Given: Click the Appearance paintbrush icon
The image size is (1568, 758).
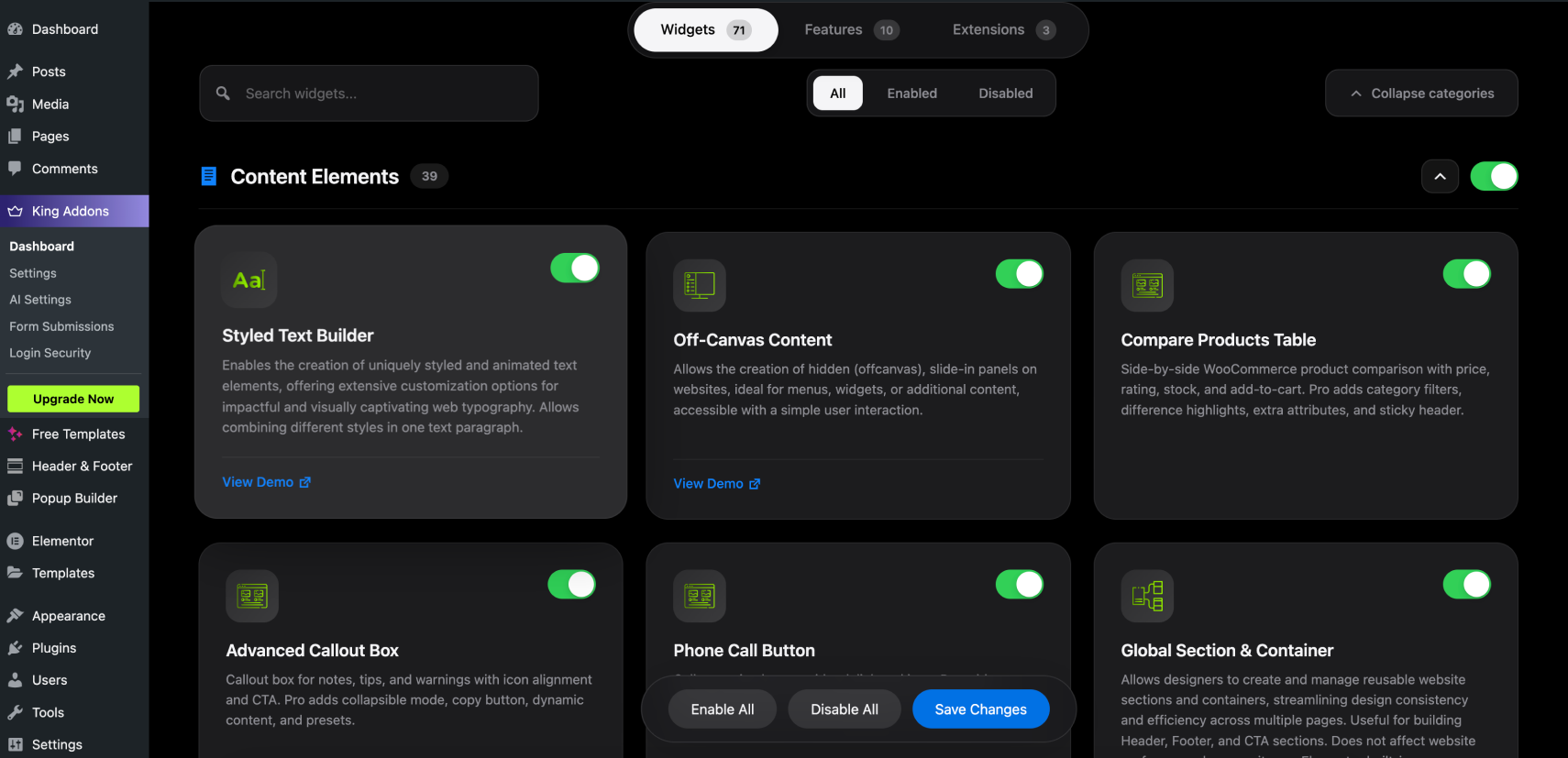Looking at the screenshot, I should click(x=15, y=616).
